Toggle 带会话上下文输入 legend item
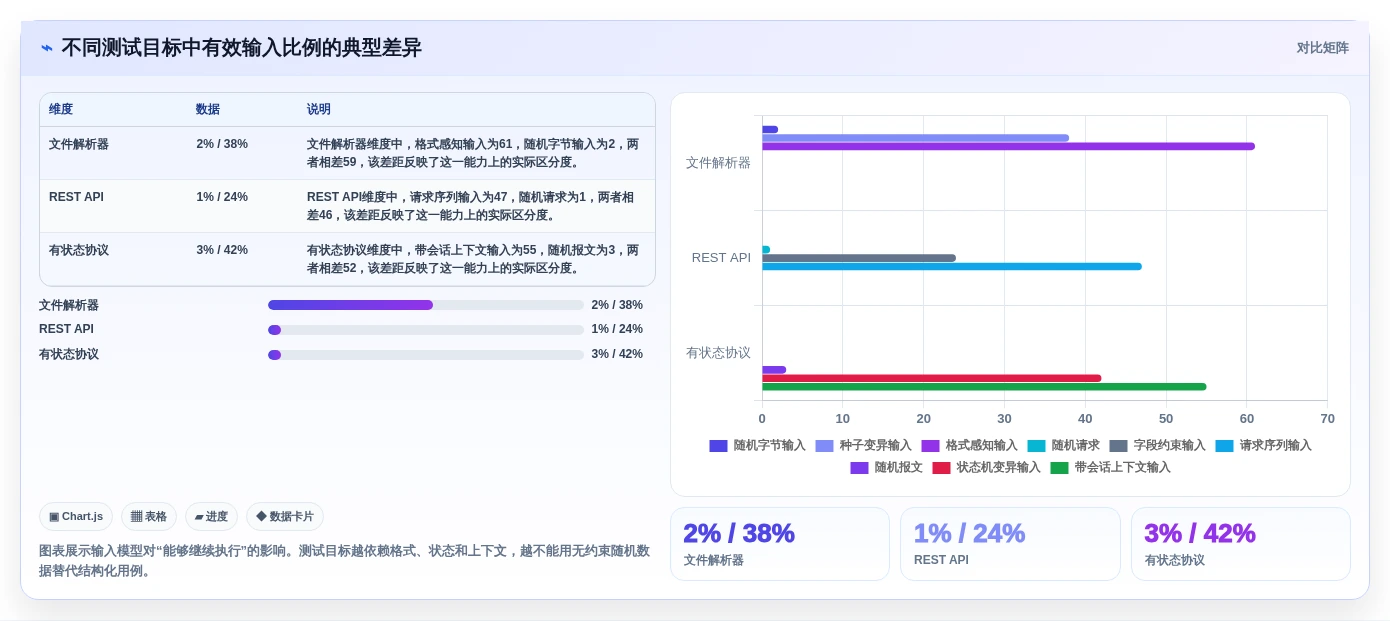The image size is (1390, 621). pos(1110,468)
